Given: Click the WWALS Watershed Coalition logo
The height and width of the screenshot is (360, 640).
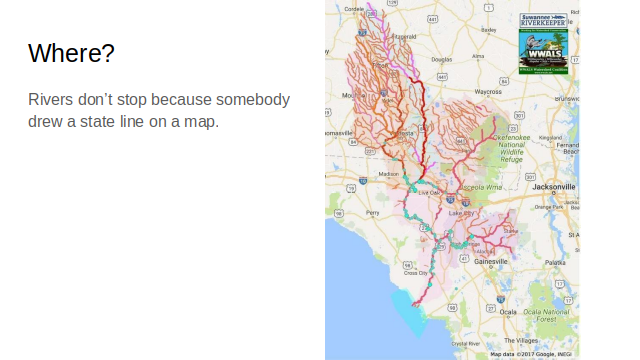Looking at the screenshot, I should [x=543, y=51].
